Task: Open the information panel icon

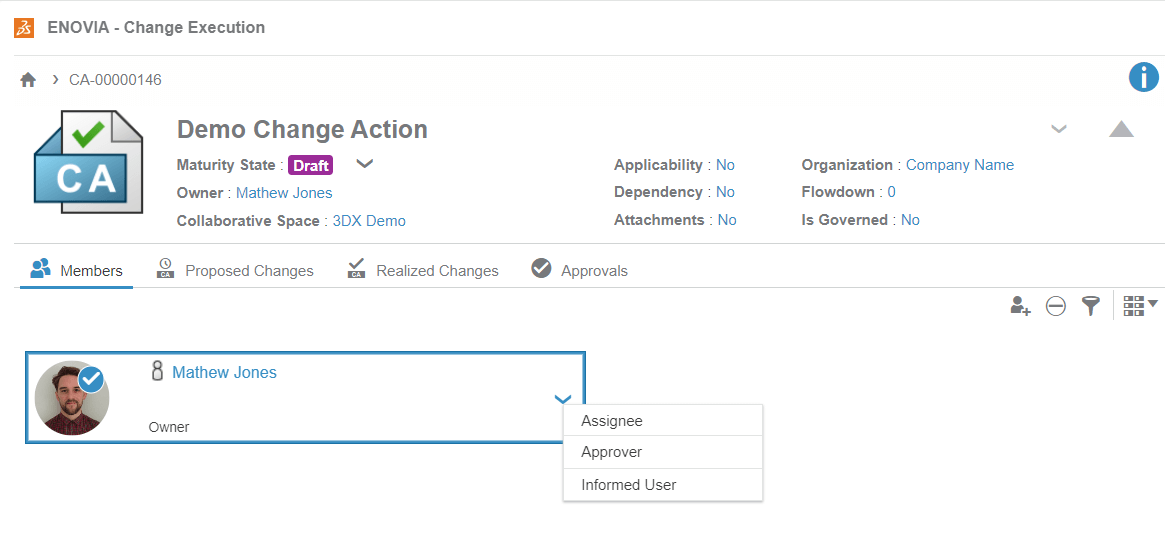Action: coord(1143,77)
